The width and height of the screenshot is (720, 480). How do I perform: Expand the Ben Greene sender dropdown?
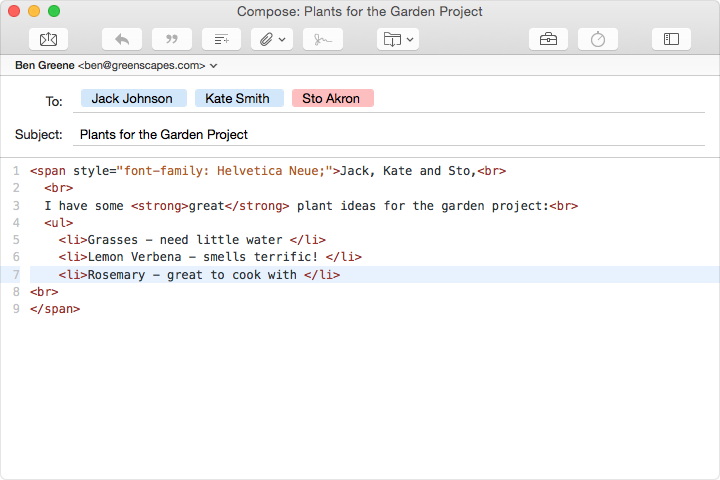(x=214, y=65)
